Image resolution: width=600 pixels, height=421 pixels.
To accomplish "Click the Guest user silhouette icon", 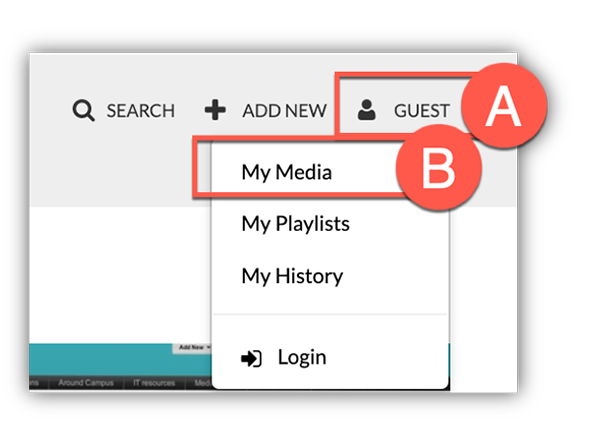I will pos(367,110).
